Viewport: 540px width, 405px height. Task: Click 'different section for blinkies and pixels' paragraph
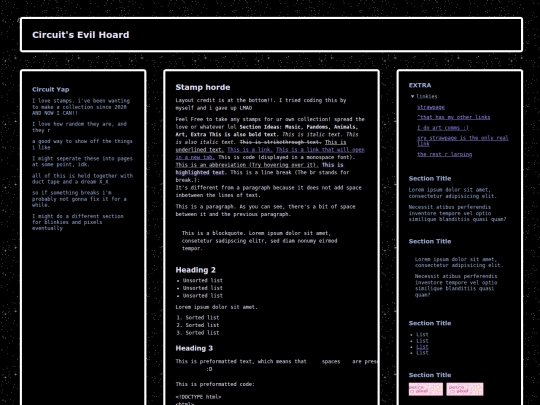click(x=78, y=222)
